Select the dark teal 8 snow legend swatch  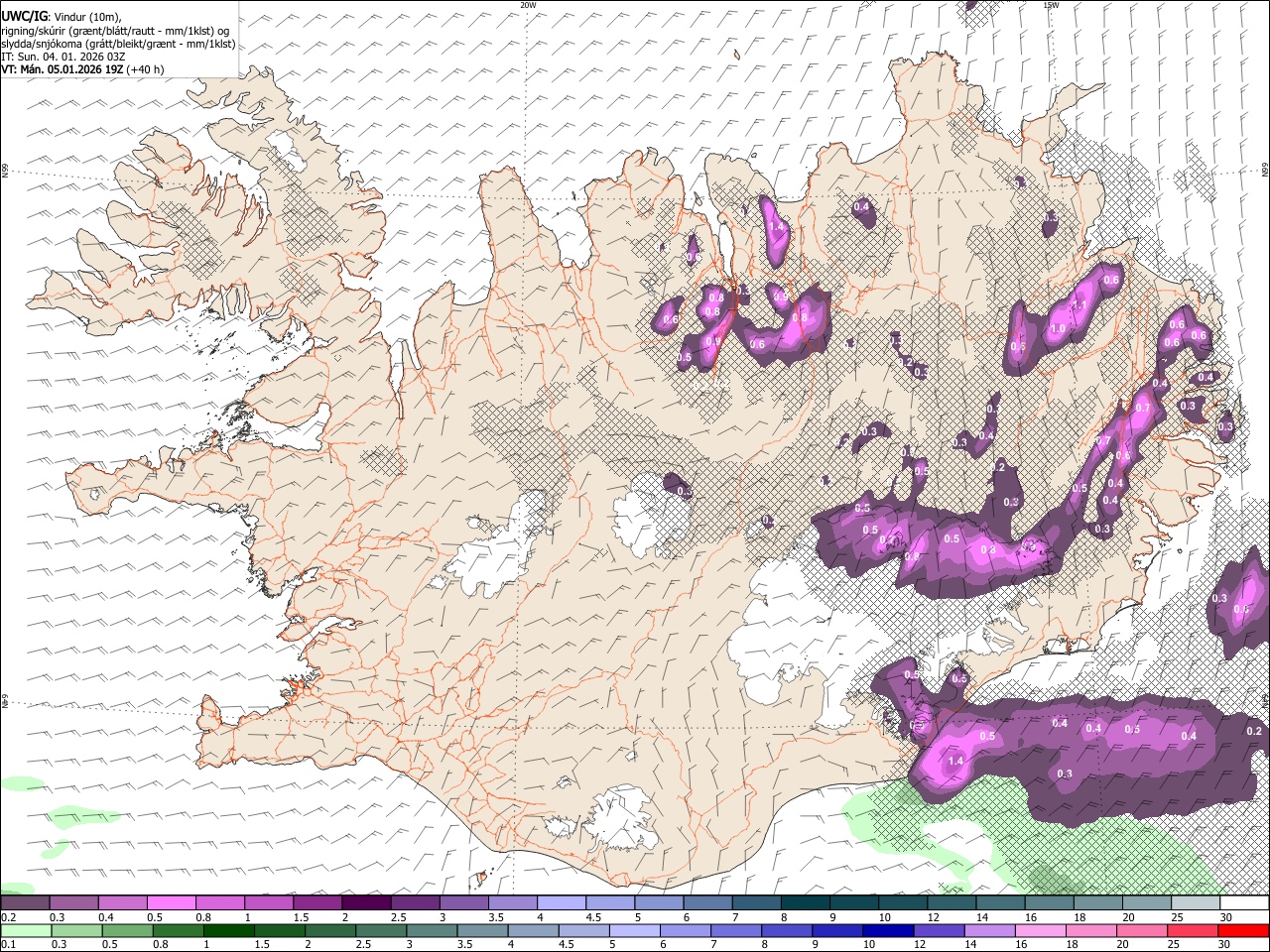pos(806,902)
